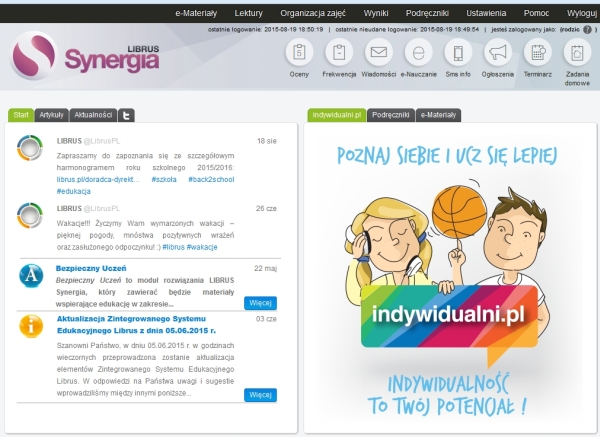Select the indywidualni.pl tab
600x437 pixels.
[337, 115]
